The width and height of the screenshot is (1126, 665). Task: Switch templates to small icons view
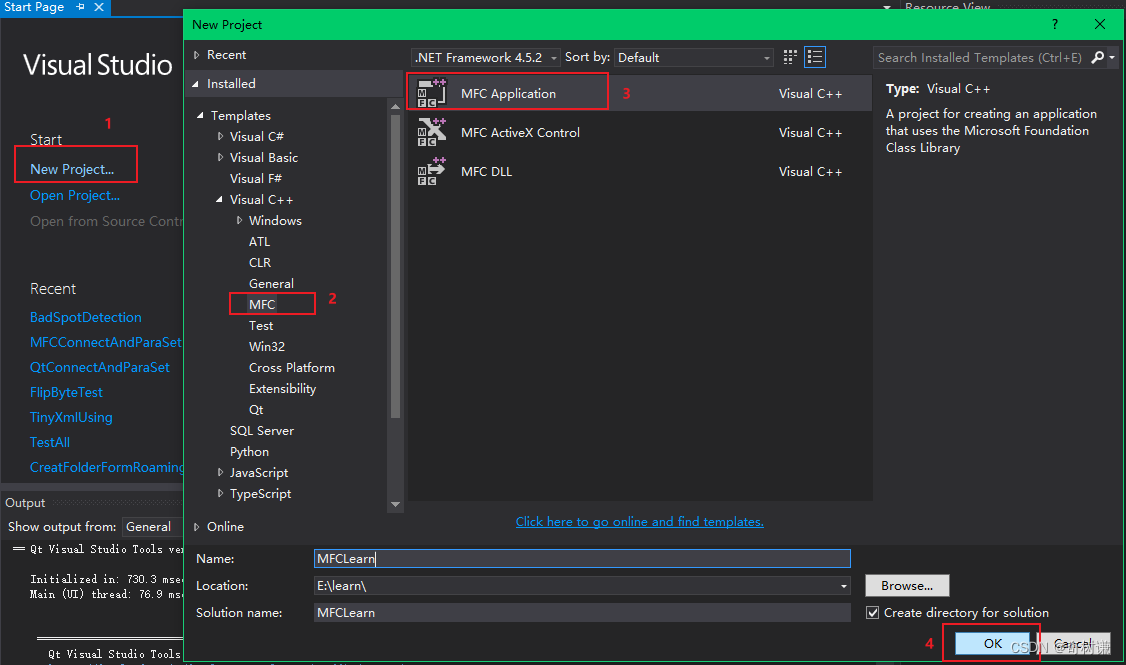click(x=790, y=57)
